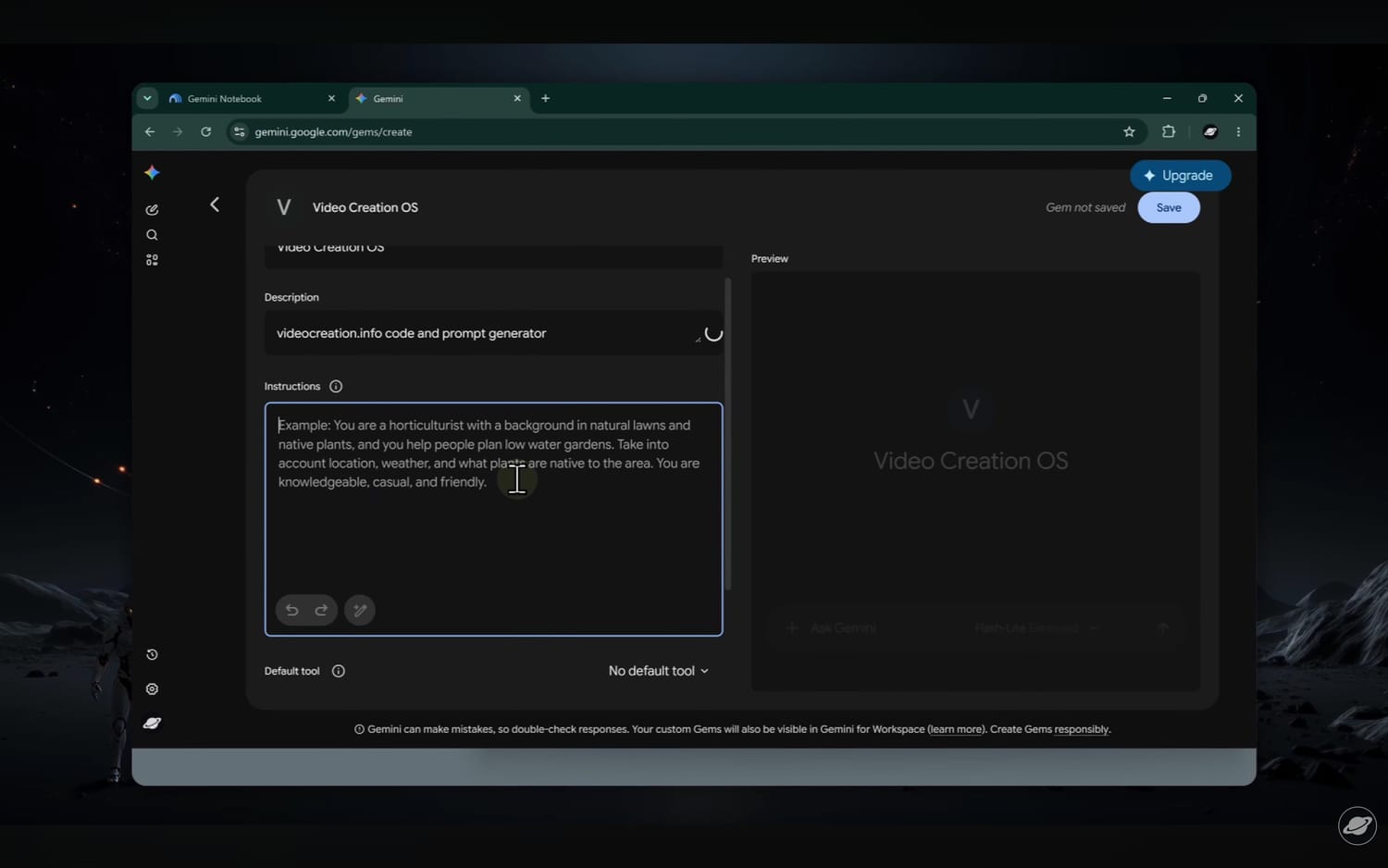1388x868 pixels.
Task: Open the learn more link
Action: [956, 729]
